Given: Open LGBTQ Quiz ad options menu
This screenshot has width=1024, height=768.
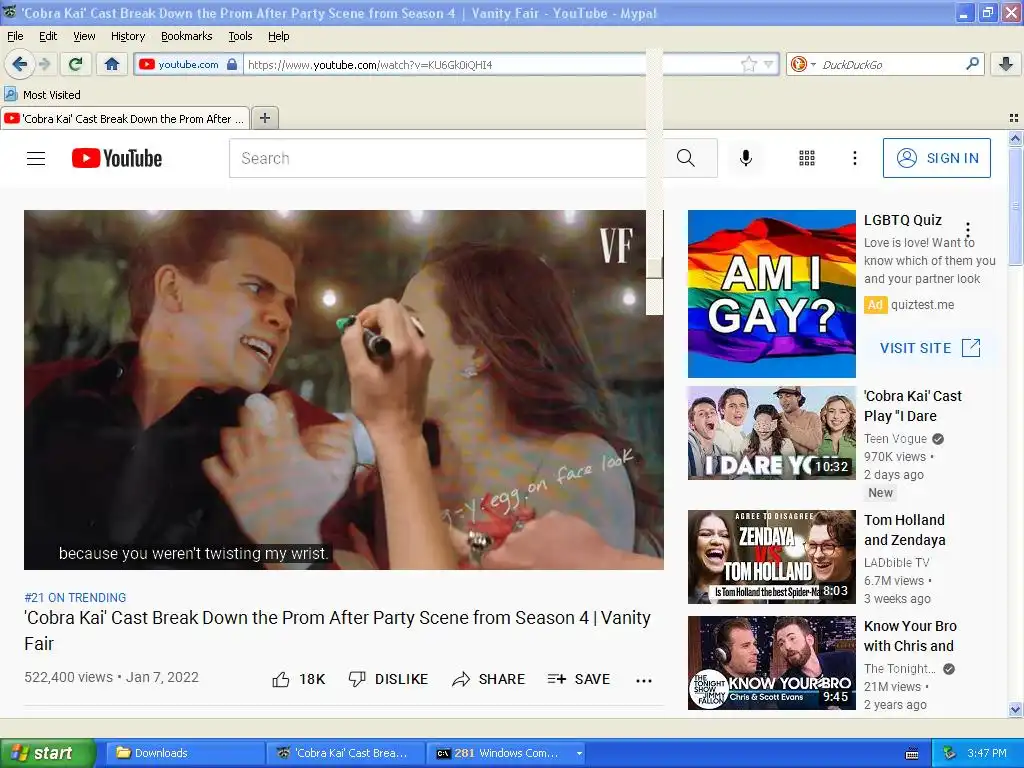Looking at the screenshot, I should point(968,230).
